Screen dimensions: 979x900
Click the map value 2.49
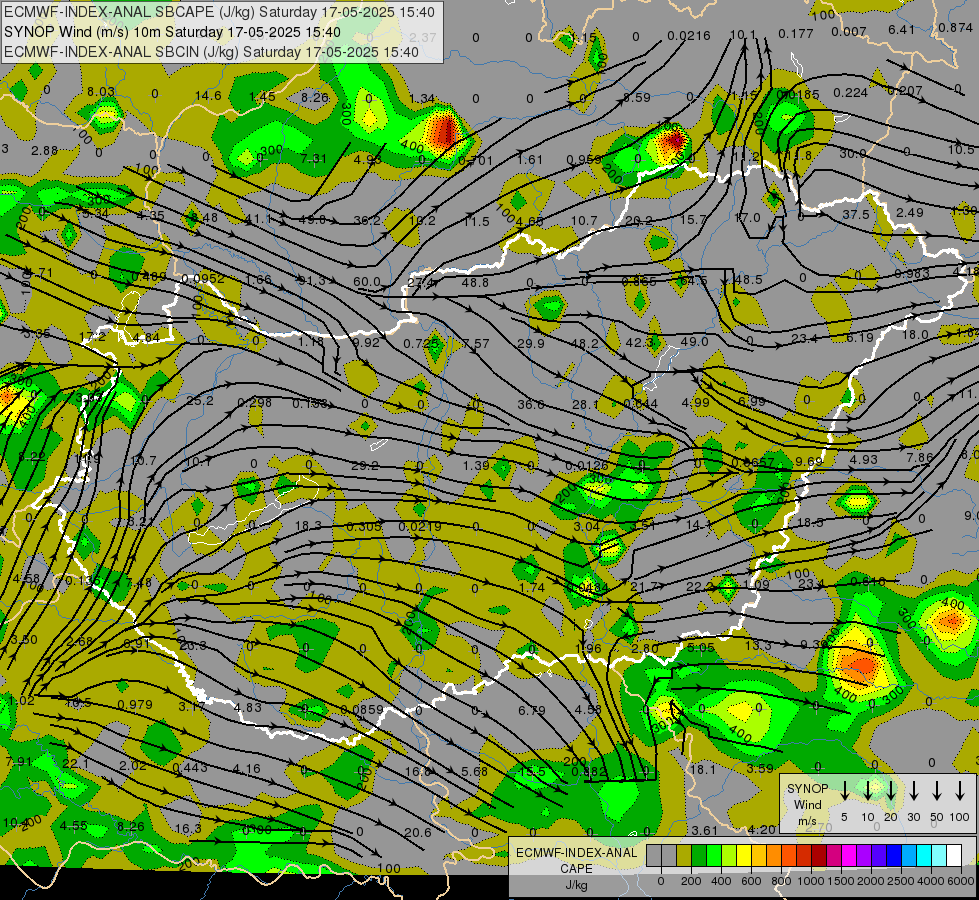(910, 212)
